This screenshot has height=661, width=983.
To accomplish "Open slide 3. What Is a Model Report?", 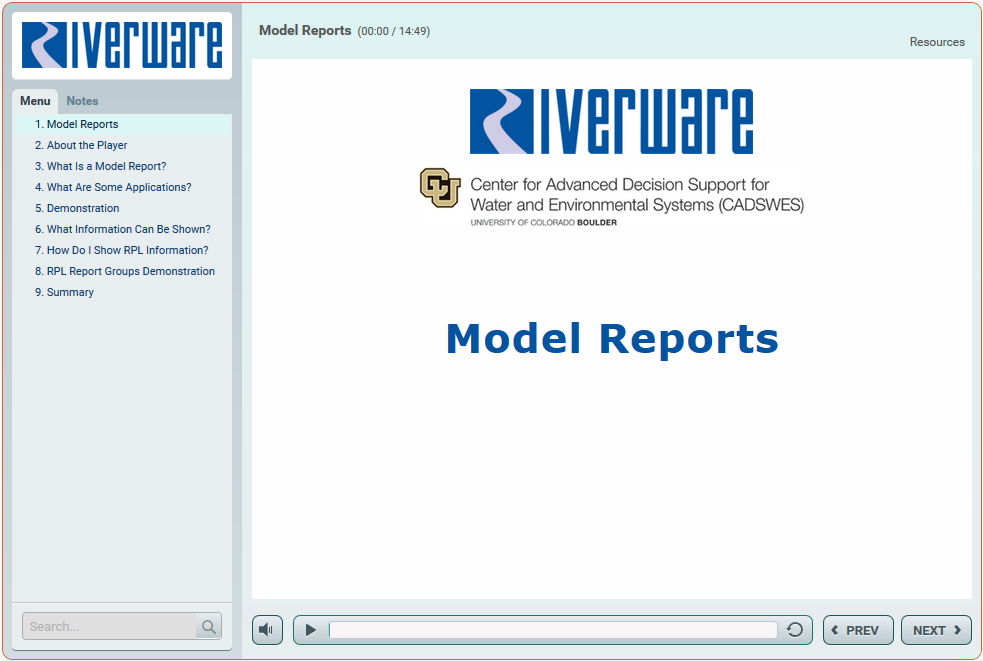I will 122,166.
